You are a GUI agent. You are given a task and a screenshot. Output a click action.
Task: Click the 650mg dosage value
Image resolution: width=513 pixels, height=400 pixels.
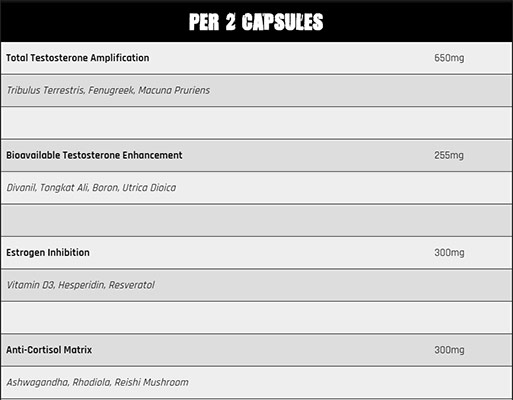[x=449, y=58]
